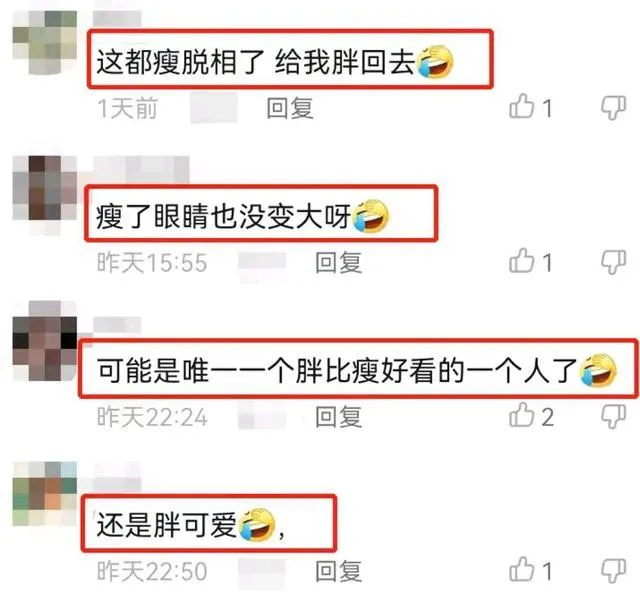Reply to the comment posted 昨天22:24
The image size is (640, 596).
pyautogui.click(x=338, y=417)
